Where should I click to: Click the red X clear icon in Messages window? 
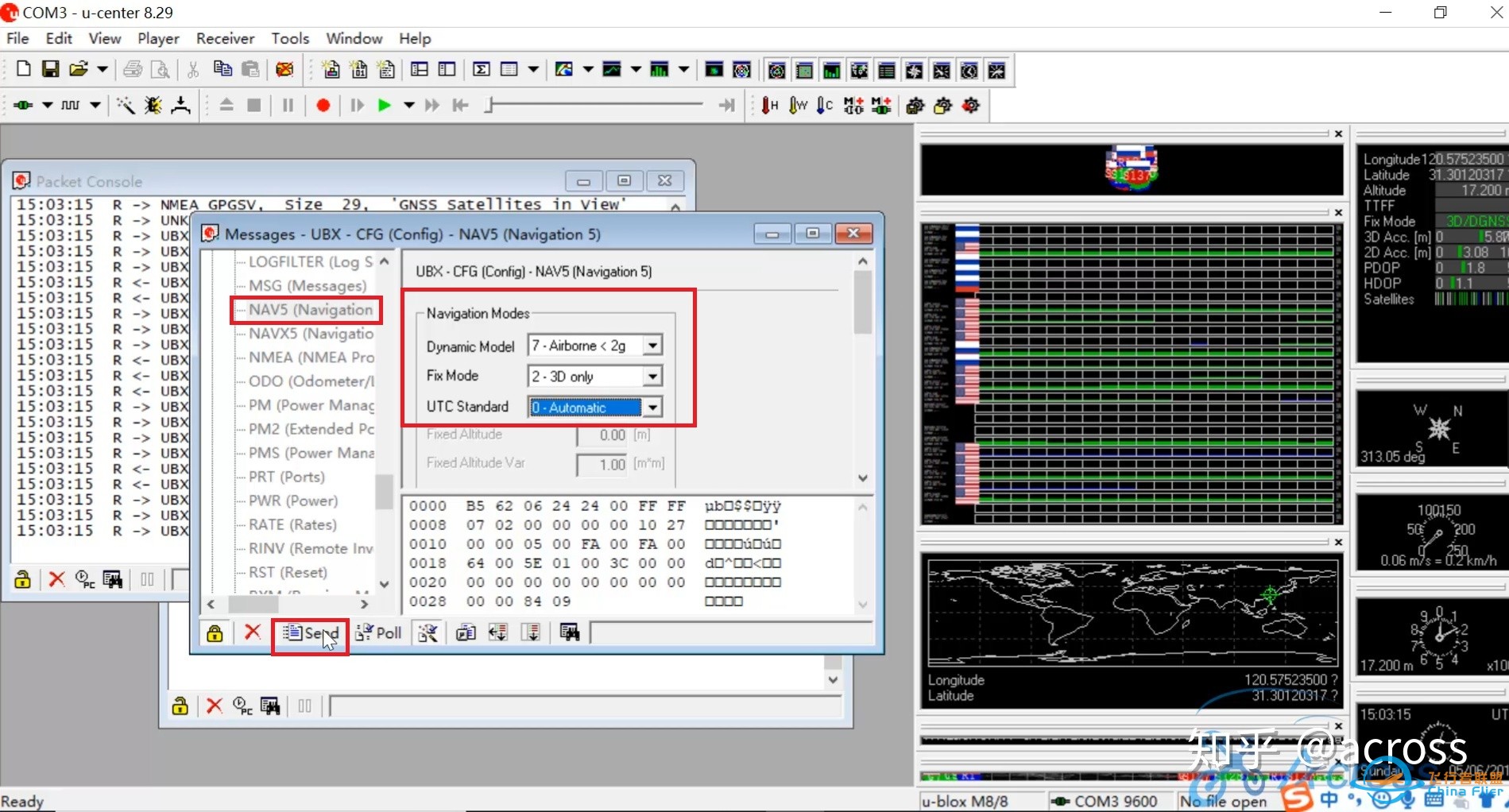pos(253,632)
